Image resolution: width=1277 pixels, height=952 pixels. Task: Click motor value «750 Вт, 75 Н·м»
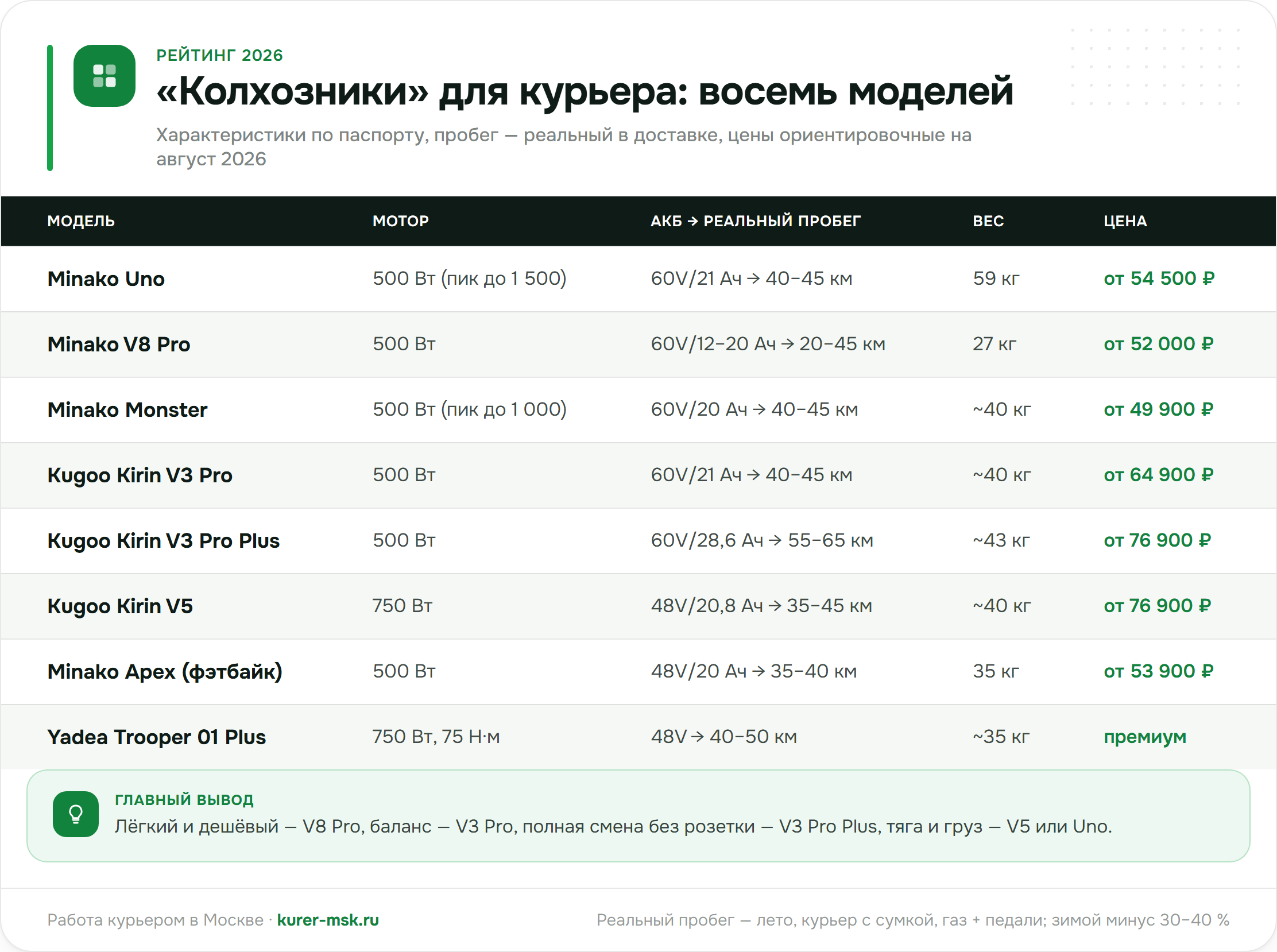(436, 737)
